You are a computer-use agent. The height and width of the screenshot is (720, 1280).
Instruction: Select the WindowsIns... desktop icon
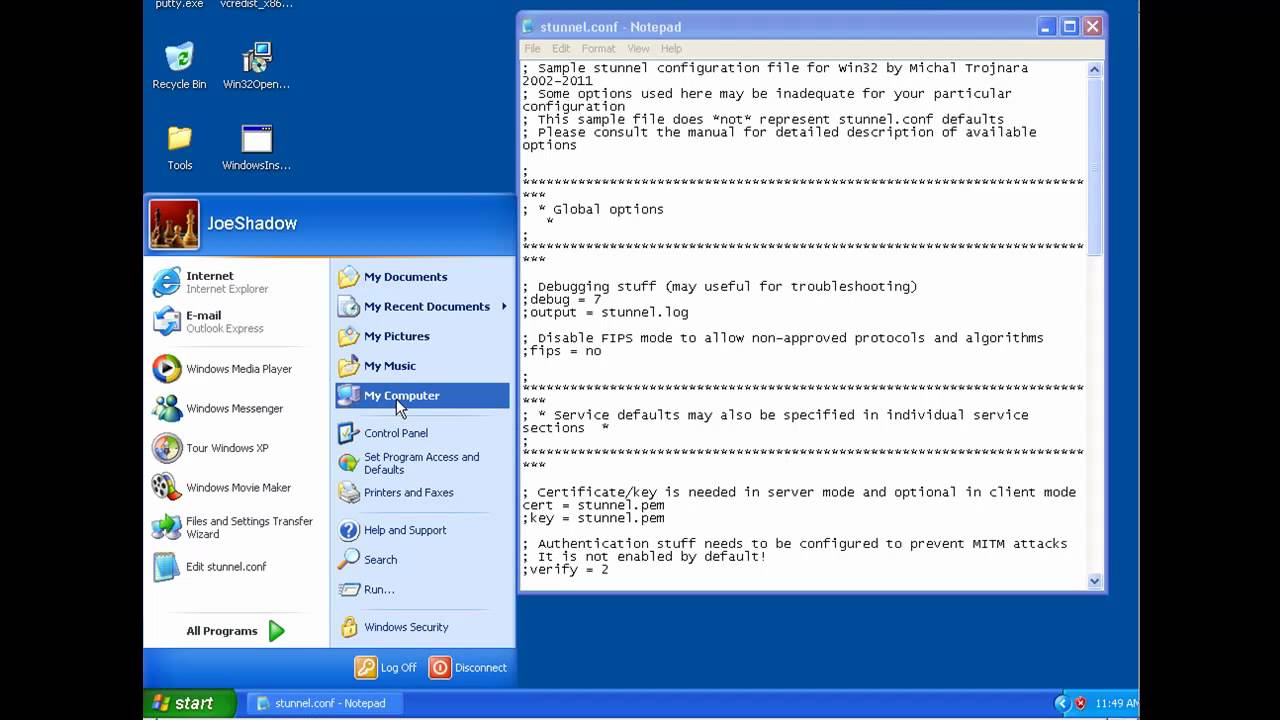pos(256,147)
